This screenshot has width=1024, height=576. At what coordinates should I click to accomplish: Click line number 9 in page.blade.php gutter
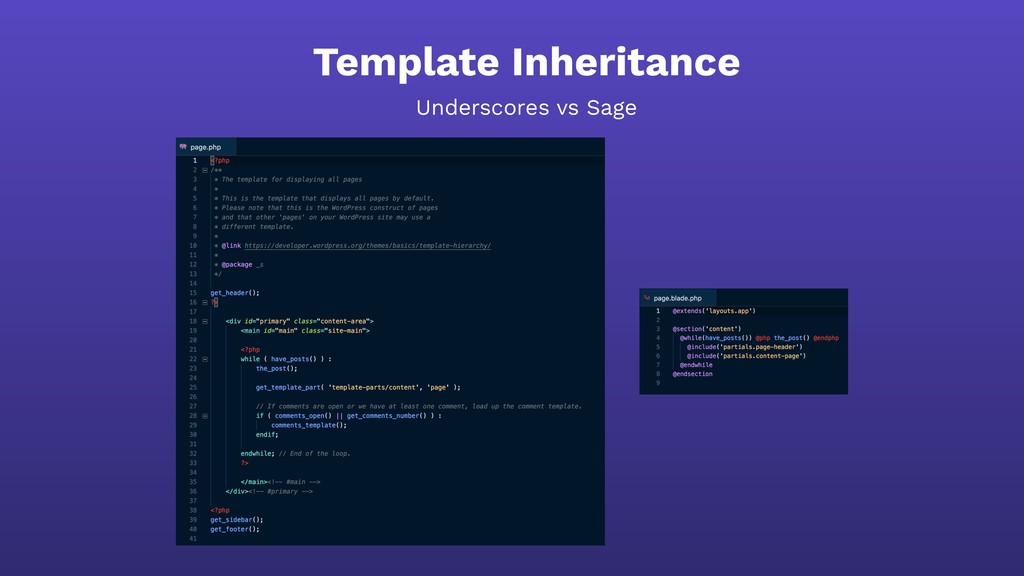coord(658,383)
